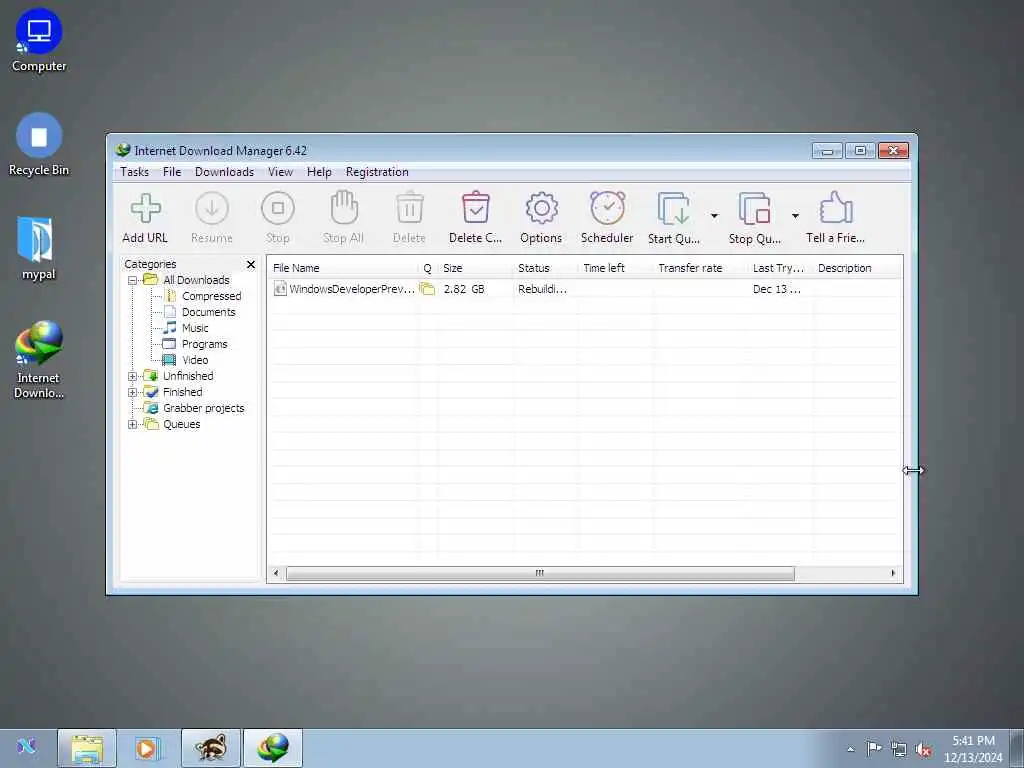Select the Finished category
This screenshot has width=1024, height=768.
coord(182,392)
